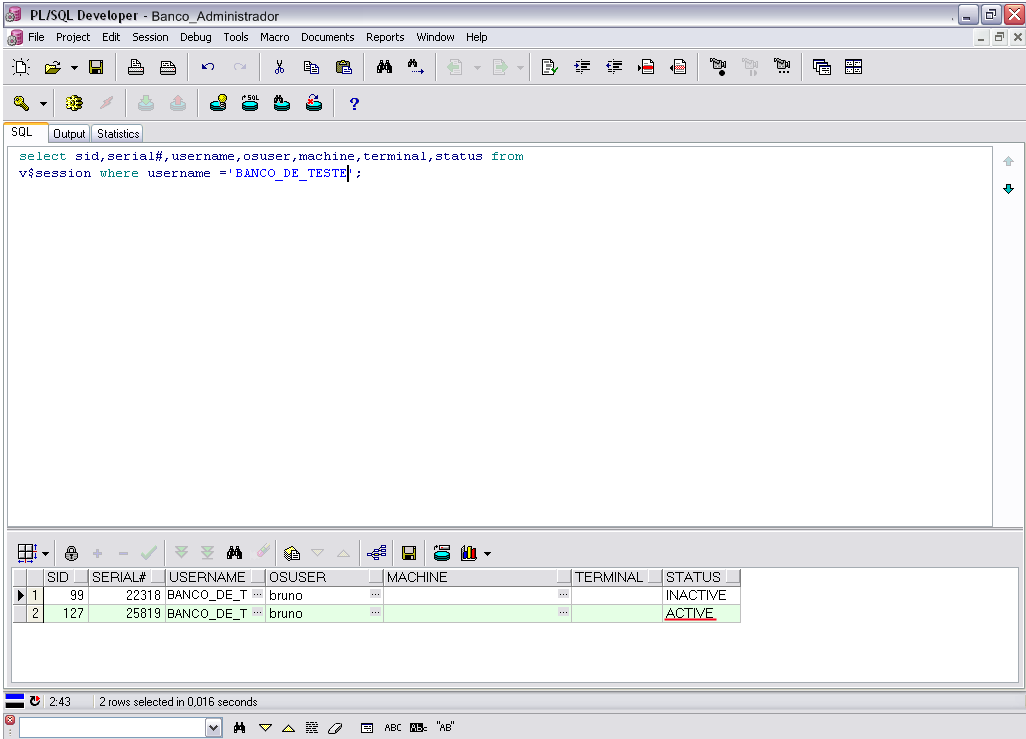The height and width of the screenshot is (739, 1026).
Task: Click the ellipsis button in first OSUSER cell
Action: point(375,595)
